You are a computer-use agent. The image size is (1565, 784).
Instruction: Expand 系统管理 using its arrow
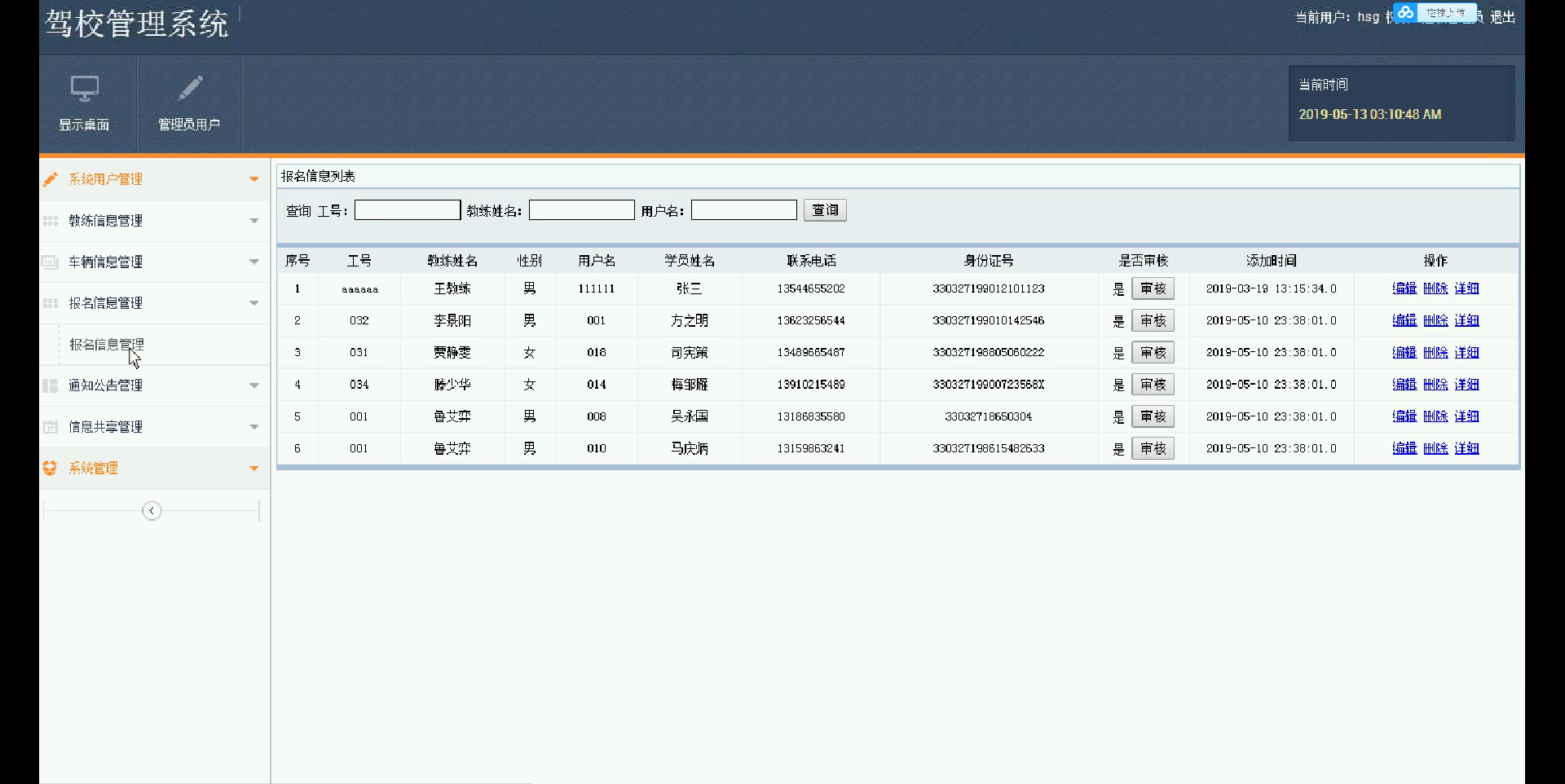pyautogui.click(x=253, y=469)
